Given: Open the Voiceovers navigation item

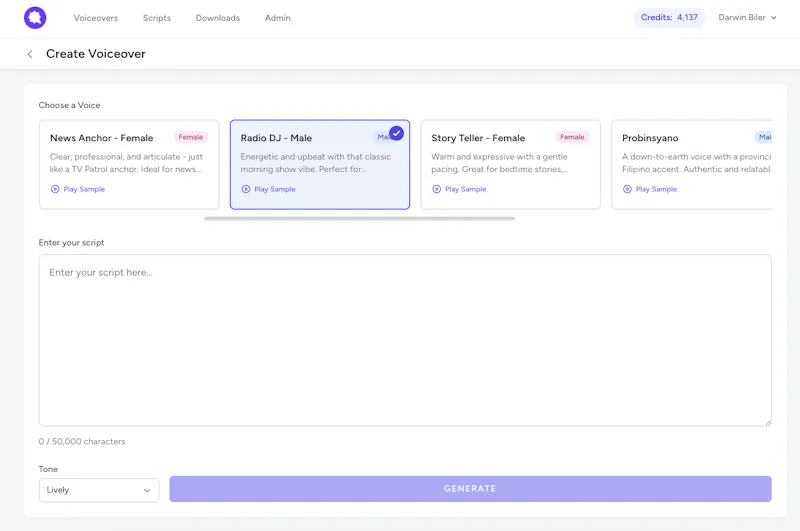Looking at the screenshot, I should click(96, 18).
